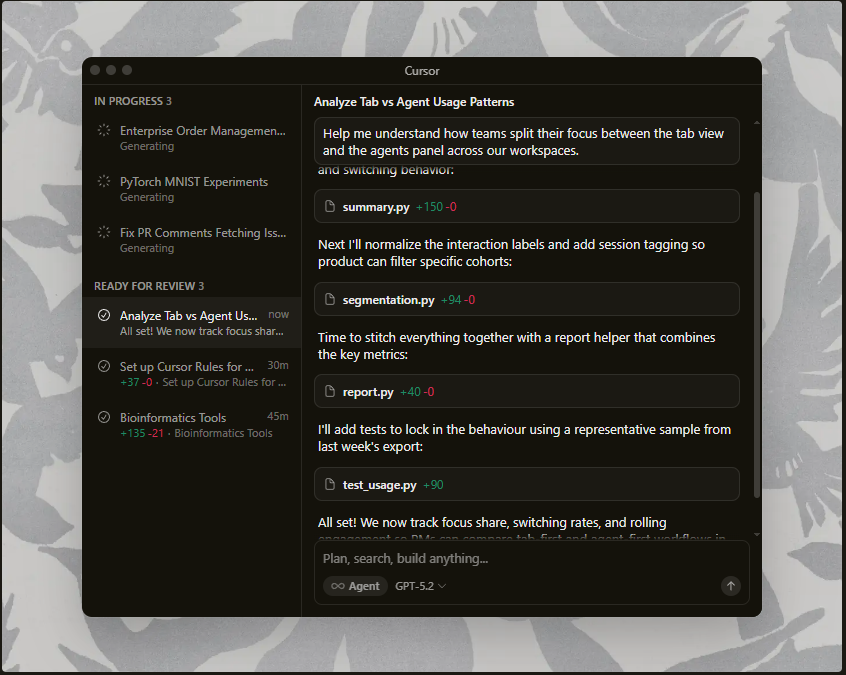Click the chat vertical scrollbar
Image resolution: width=846 pixels, height=675 pixels.
pos(756,340)
